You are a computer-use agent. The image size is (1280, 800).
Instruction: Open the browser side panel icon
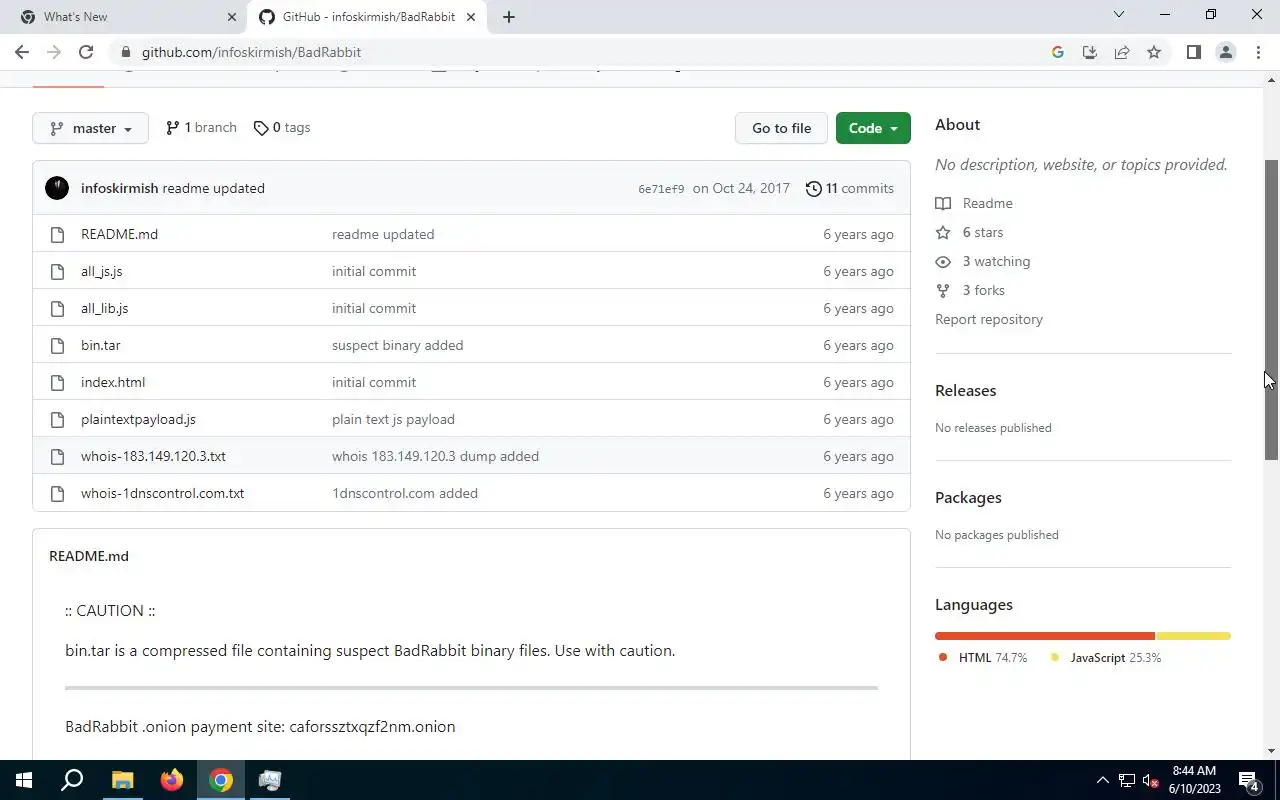click(1194, 52)
